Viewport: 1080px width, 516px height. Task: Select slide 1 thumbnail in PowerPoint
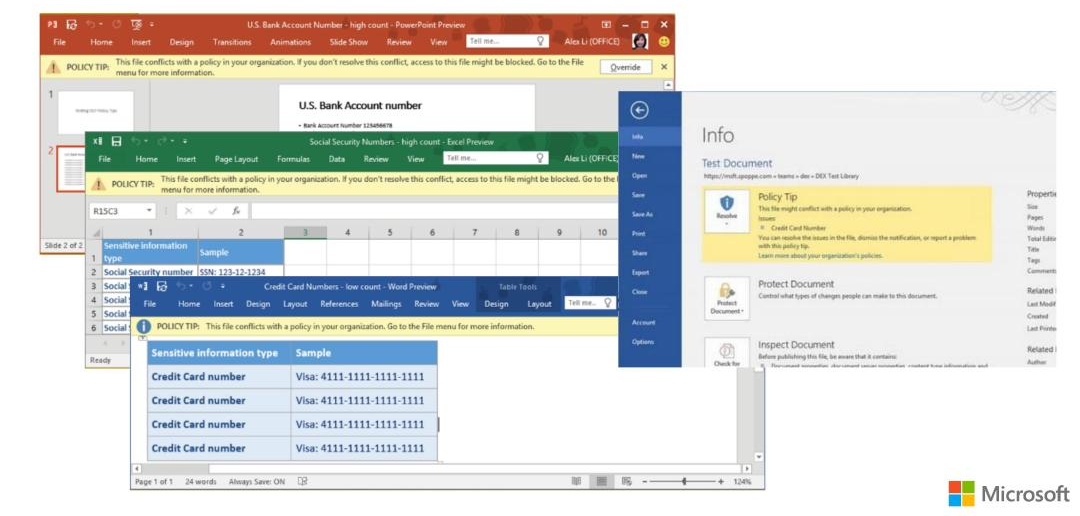tap(96, 112)
